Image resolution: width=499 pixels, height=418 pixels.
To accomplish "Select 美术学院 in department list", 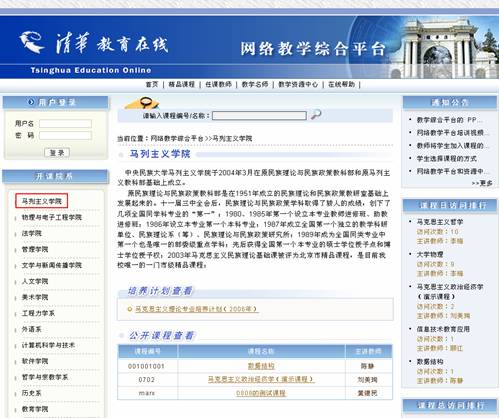I will (x=35, y=297).
